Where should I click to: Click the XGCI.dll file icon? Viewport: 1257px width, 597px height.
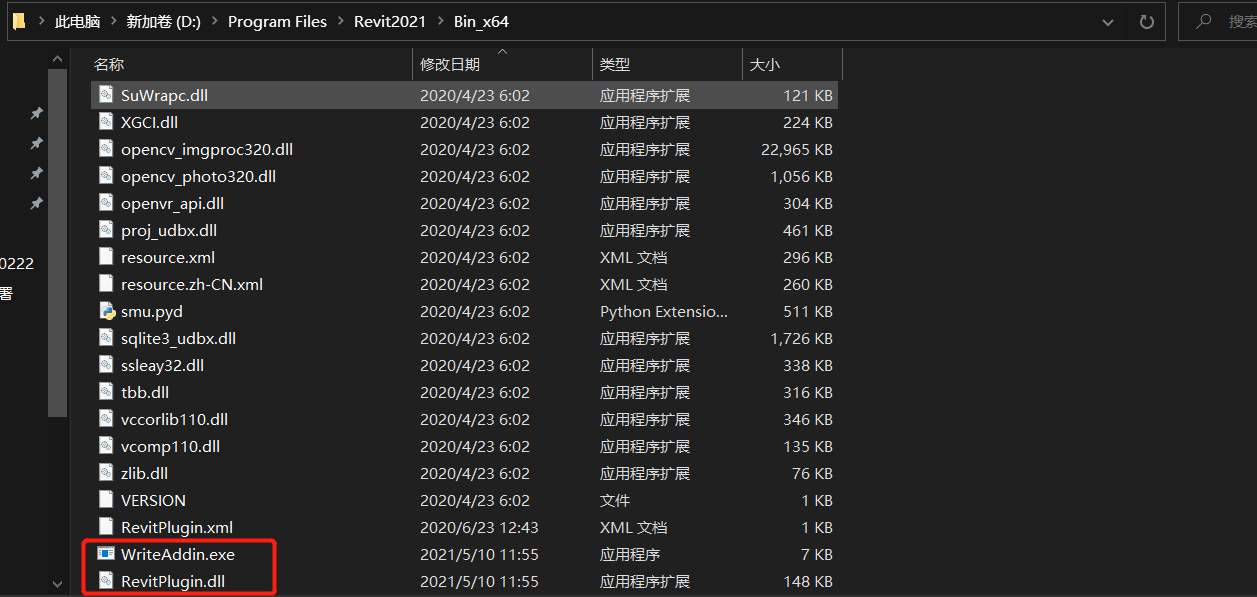tap(106, 122)
